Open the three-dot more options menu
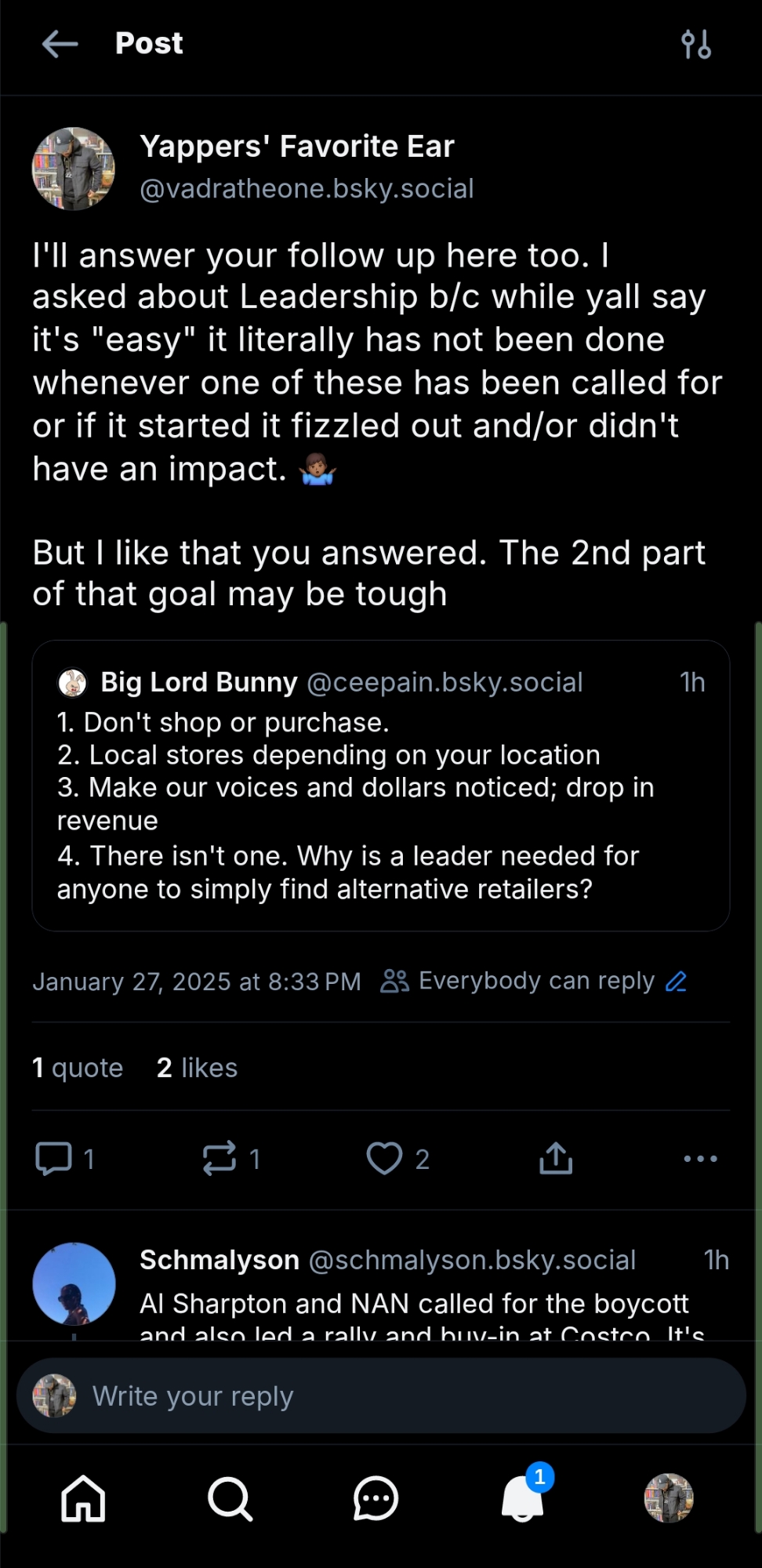This screenshot has height=1568, width=762. (x=700, y=1158)
